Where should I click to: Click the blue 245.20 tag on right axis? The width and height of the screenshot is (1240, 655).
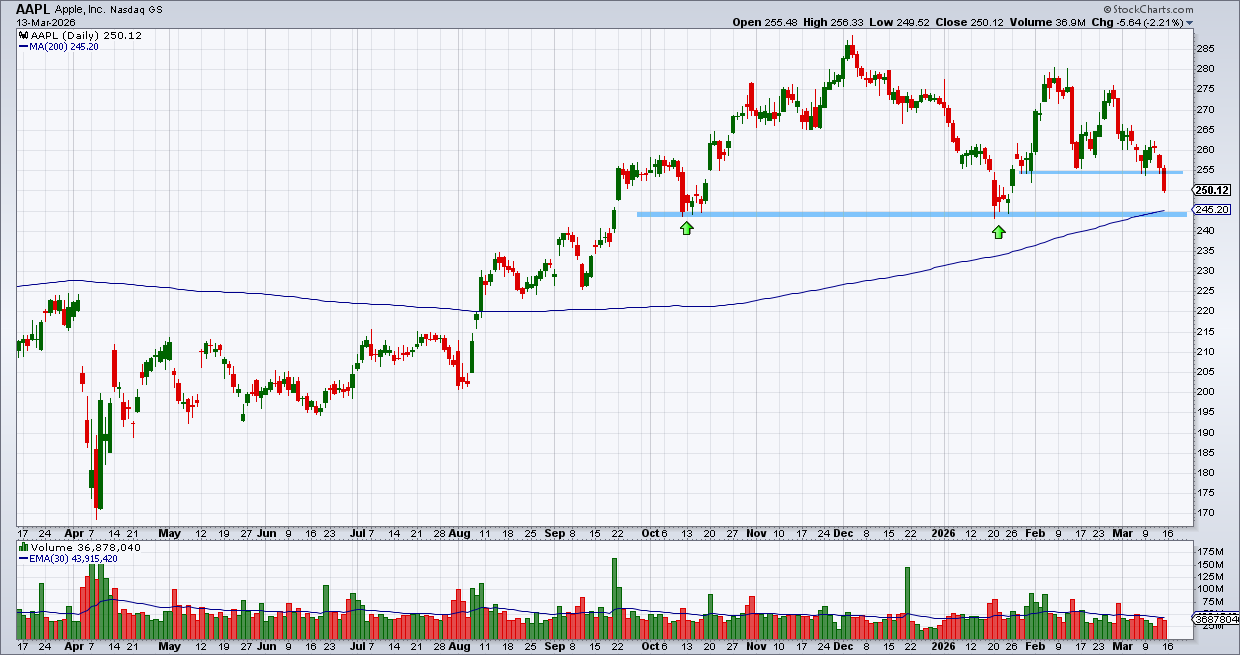pos(1211,210)
